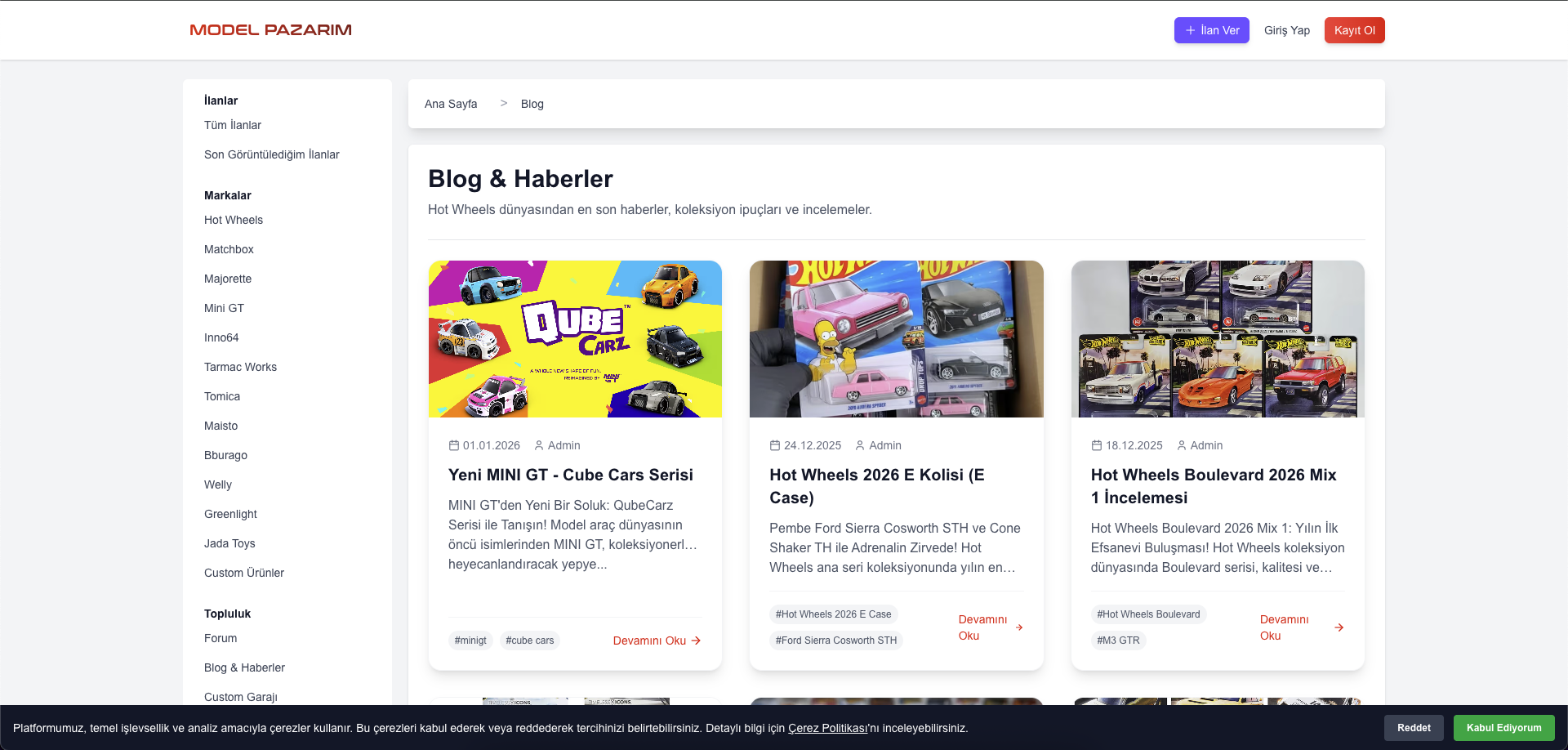Image resolution: width=1568 pixels, height=750 pixels.
Task: Open the QubeCarz blog thumbnail image
Action: 575,339
